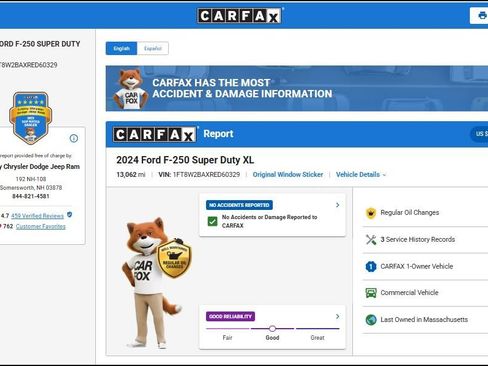
Task: Open the 459 Verified Reviews link
Action: 37,216
